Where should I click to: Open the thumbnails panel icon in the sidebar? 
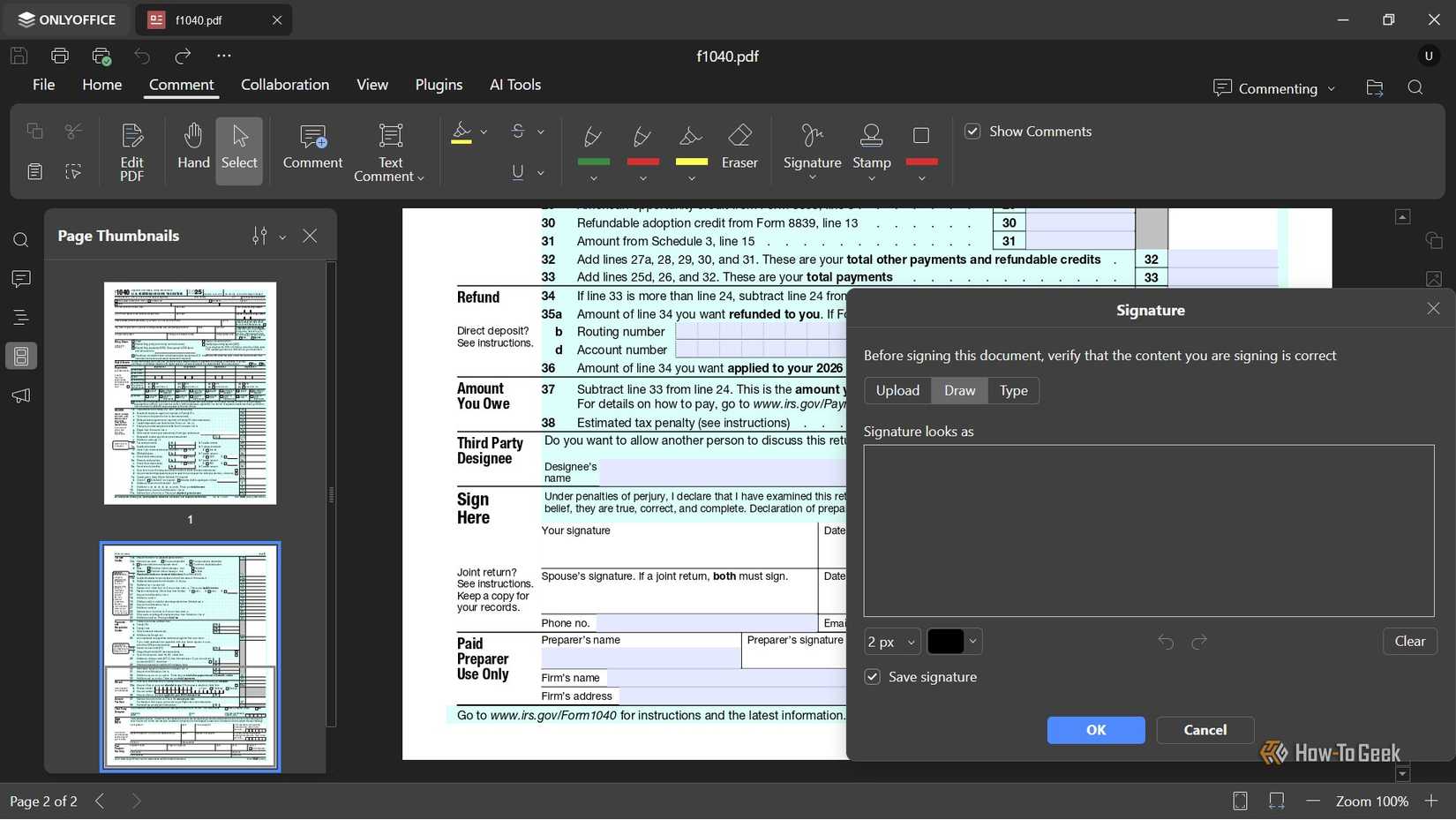tap(21, 356)
